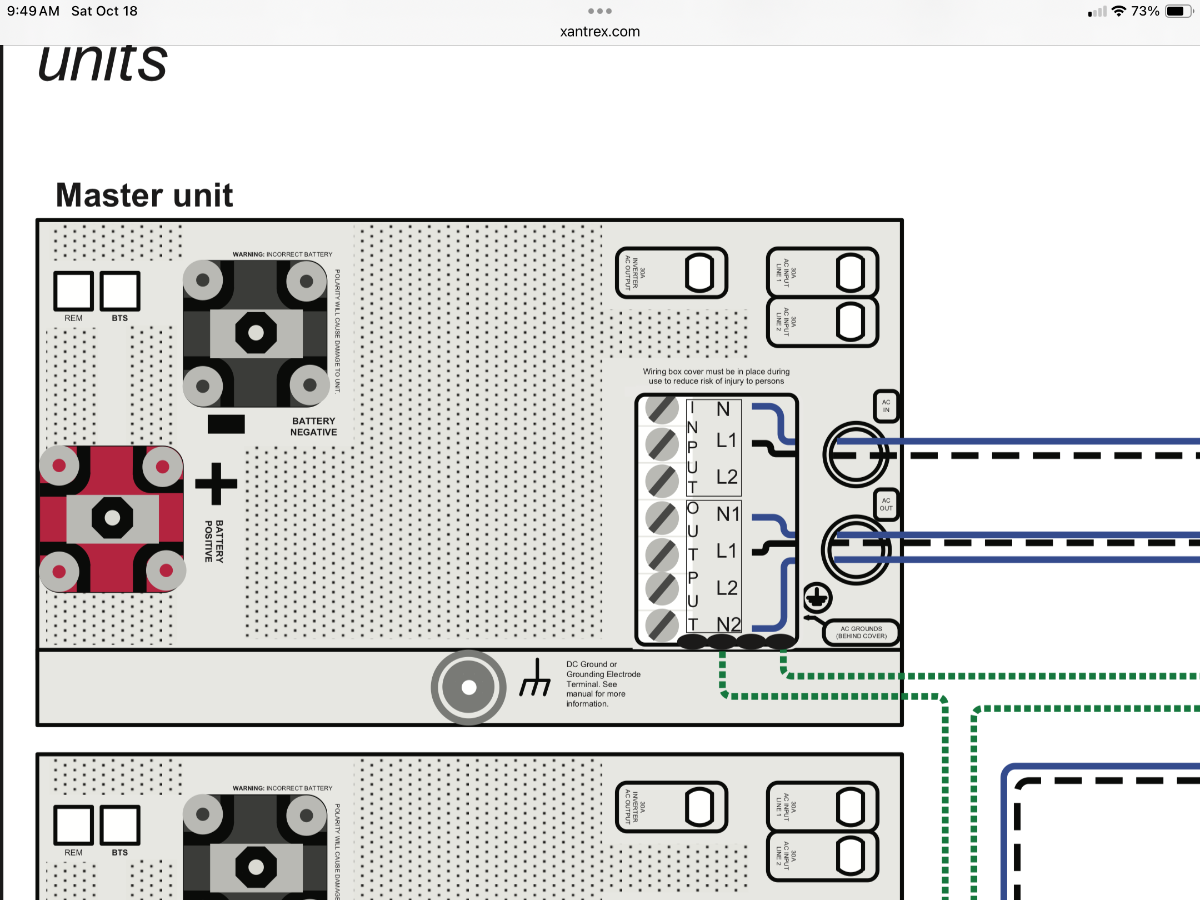Screen dimensions: 1200x900
Task: Click the AC ground symbol icon
Action: pyautogui.click(x=818, y=598)
